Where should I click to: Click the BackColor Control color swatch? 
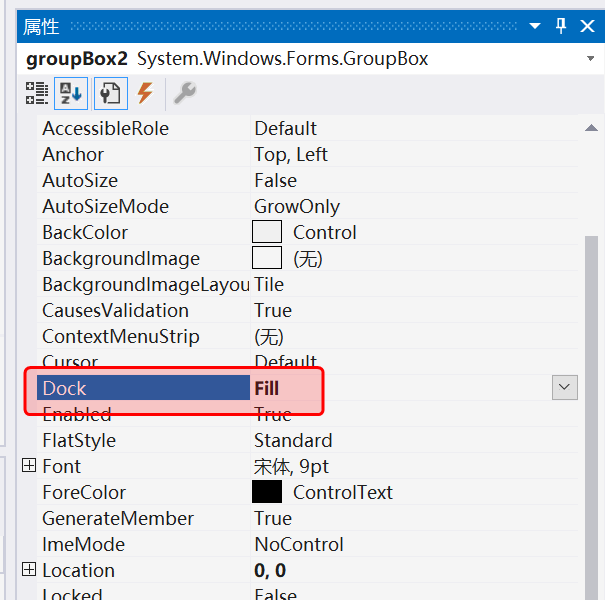(267, 232)
